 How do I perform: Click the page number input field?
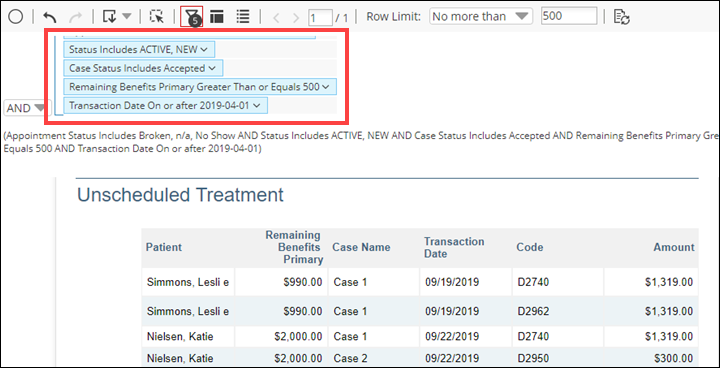click(x=320, y=17)
